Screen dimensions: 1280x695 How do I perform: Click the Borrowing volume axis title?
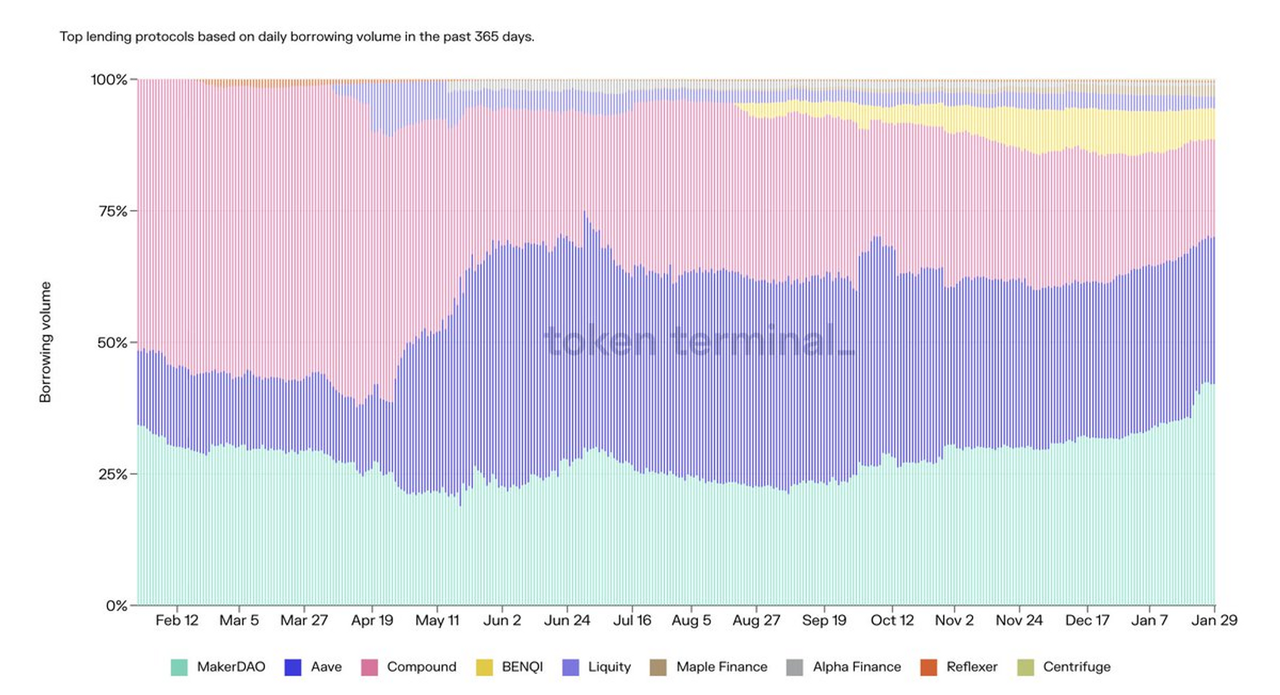click(46, 342)
